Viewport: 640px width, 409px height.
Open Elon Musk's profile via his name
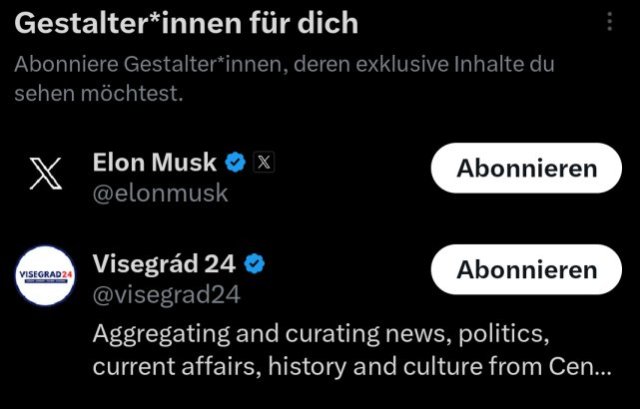pos(155,162)
